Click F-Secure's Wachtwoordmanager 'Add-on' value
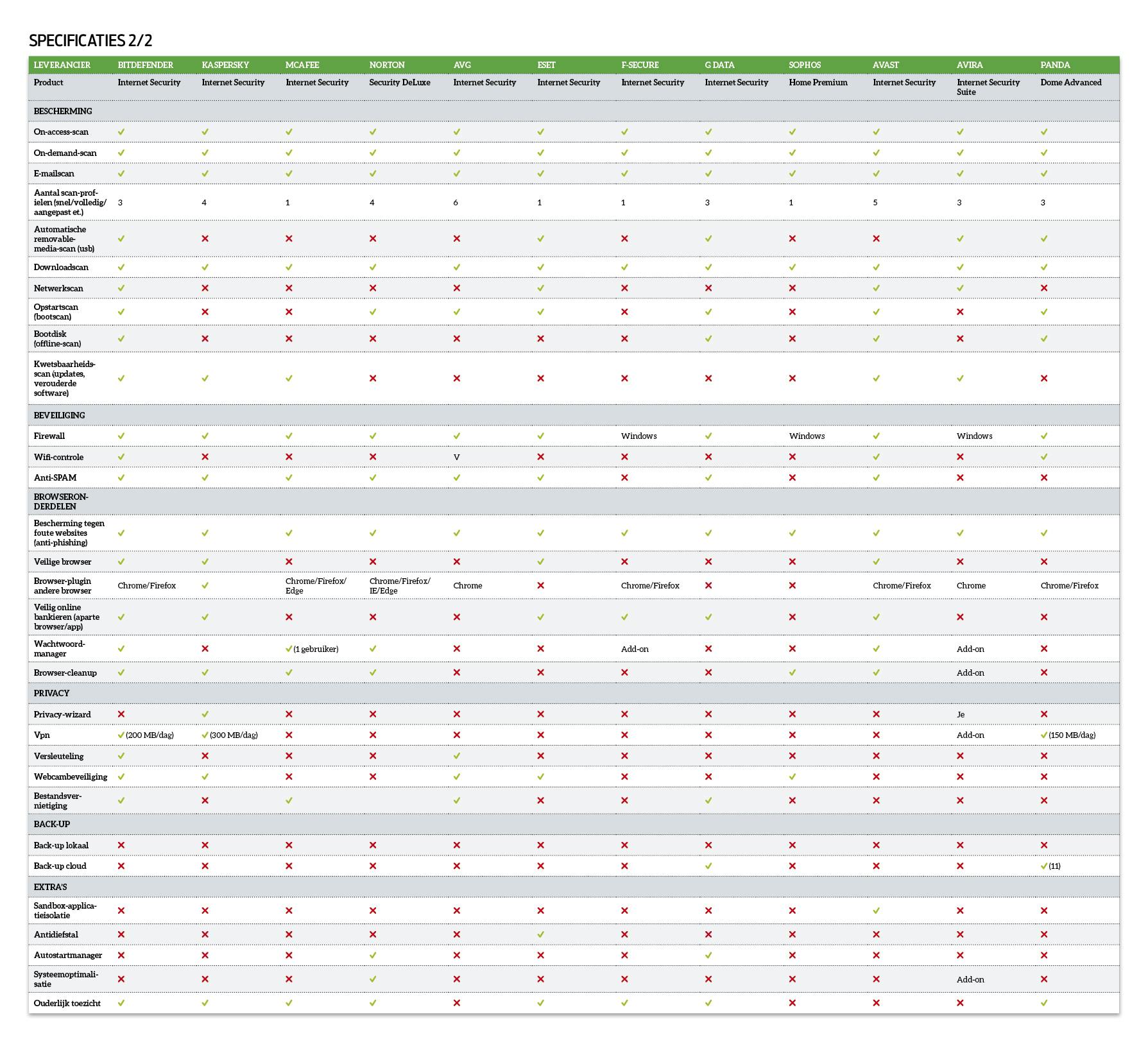The width and height of the screenshot is (1148, 1046). click(635, 649)
